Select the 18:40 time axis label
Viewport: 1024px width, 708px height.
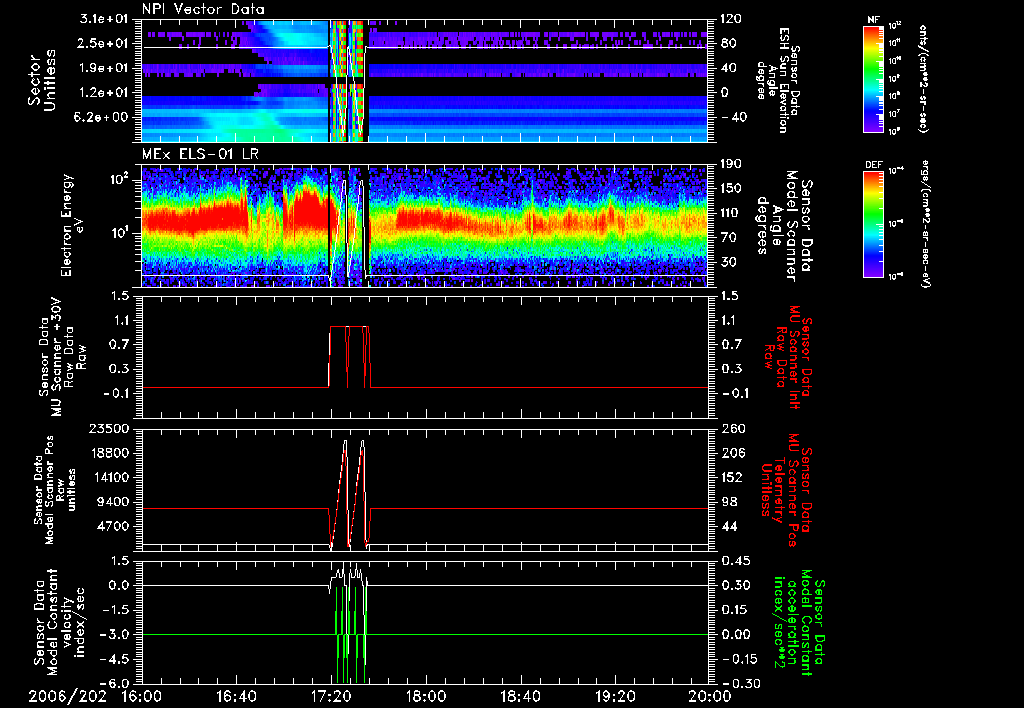pyautogui.click(x=520, y=695)
